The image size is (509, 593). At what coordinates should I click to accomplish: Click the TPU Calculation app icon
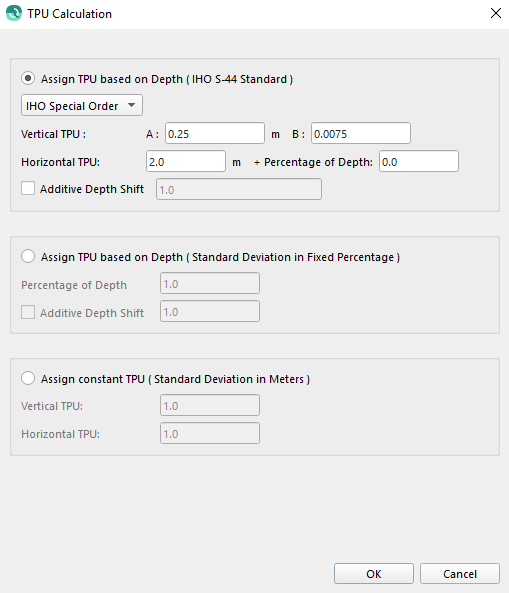(x=14, y=13)
